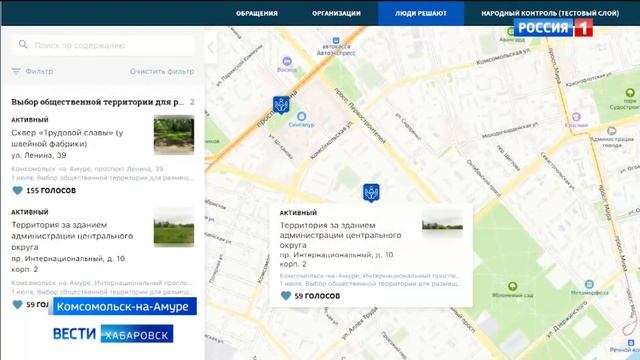Open НАРОДНЫЙ КОНТРОЛЬ (ТЕСТОВЫЙ СЛОЙ) tab
640x360 pixels.
coord(550,13)
